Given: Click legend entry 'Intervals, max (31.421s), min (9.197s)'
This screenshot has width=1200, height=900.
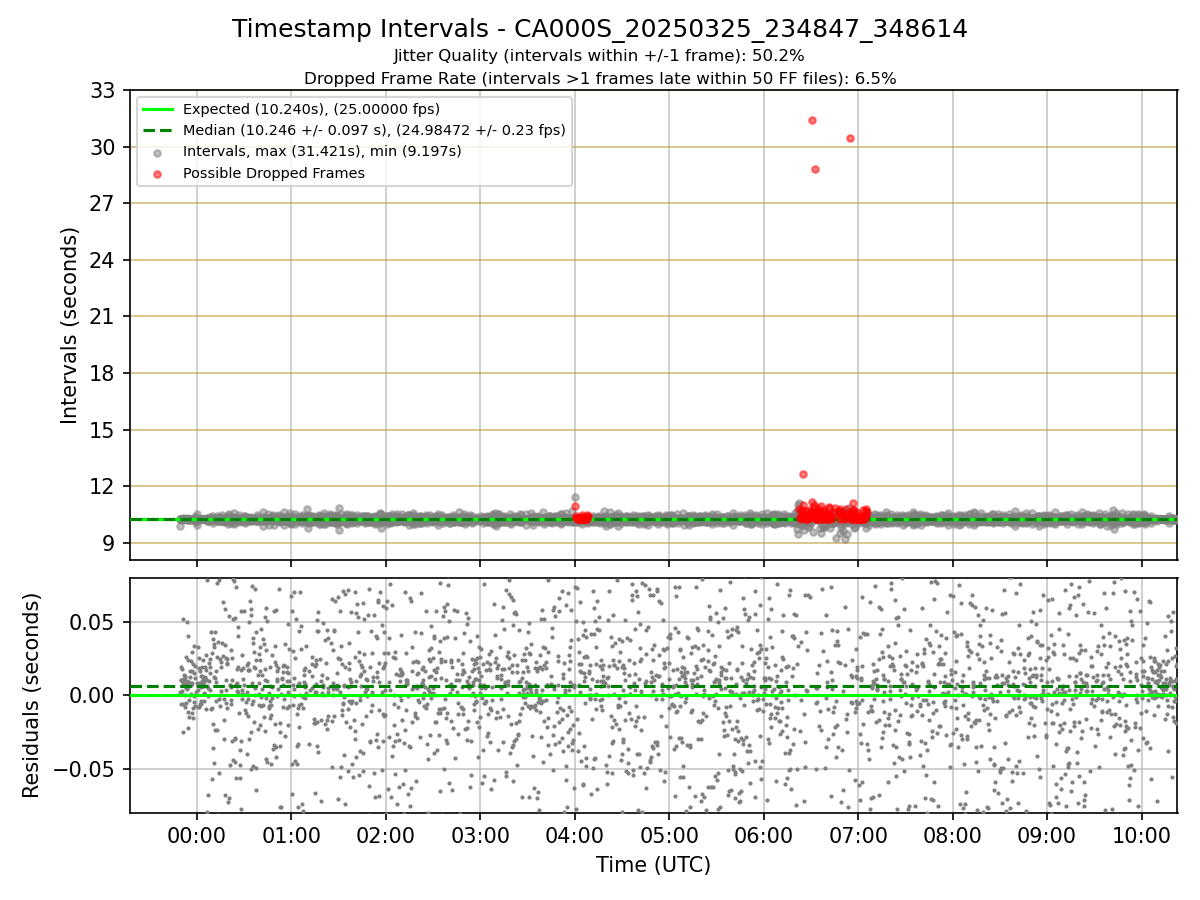Looking at the screenshot, I should (x=322, y=152).
